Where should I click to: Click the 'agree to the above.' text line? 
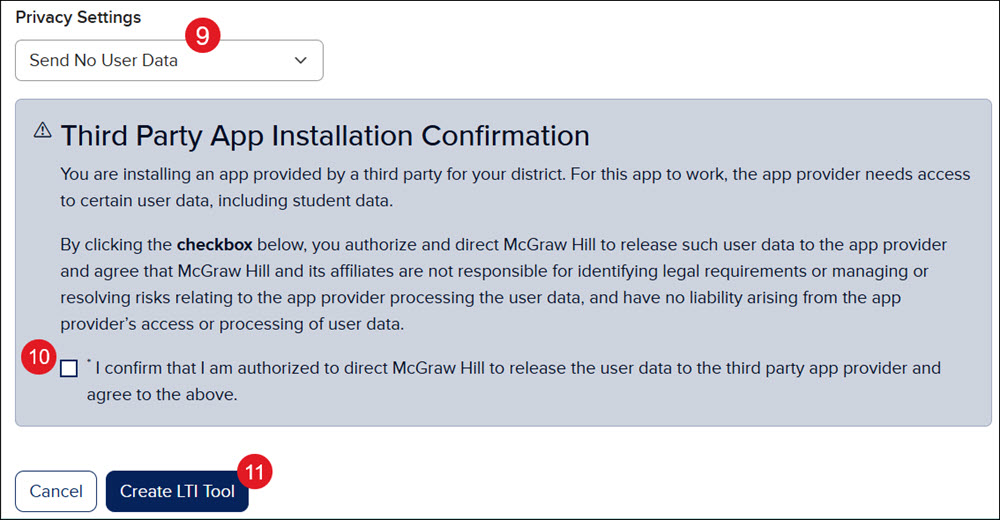(162, 395)
